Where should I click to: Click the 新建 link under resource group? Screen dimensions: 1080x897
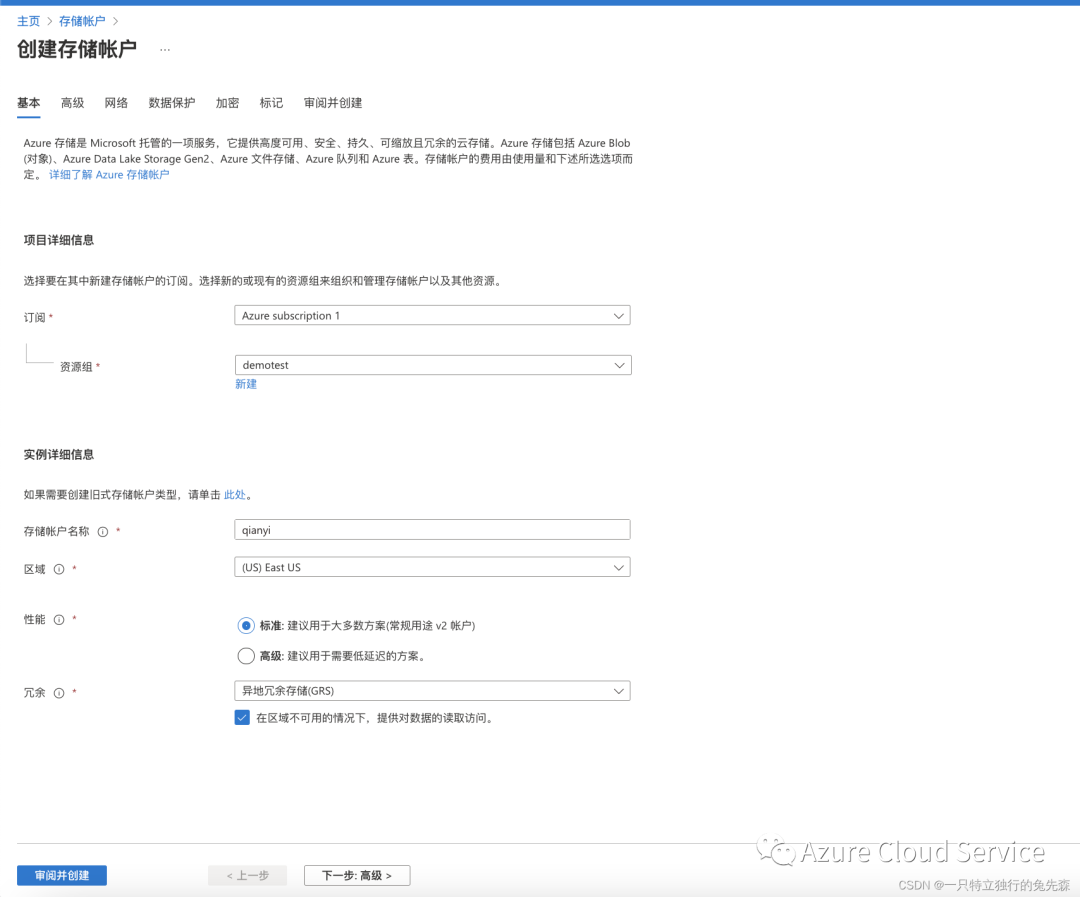coord(246,384)
